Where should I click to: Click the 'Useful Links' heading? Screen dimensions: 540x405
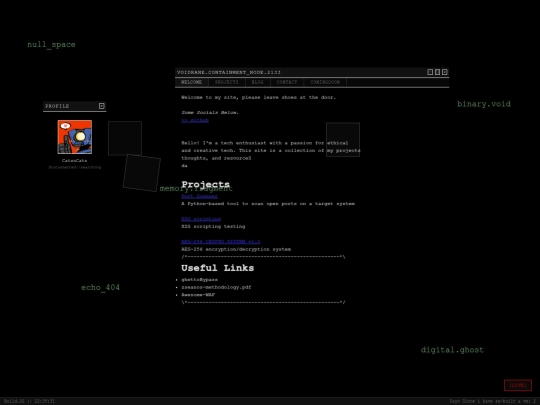point(218,268)
